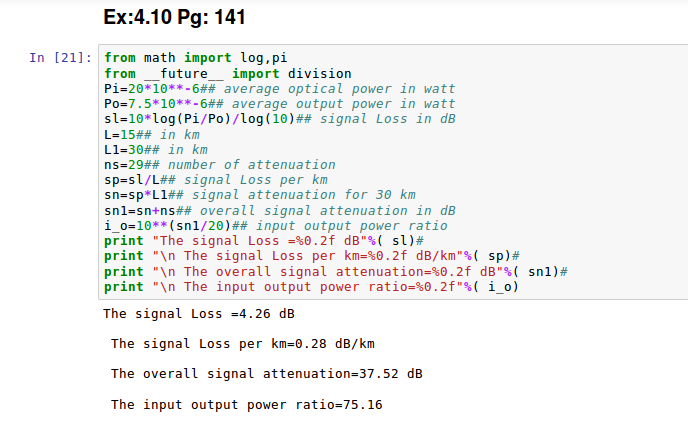This screenshot has width=688, height=430.
Task: Click the output 'overall signal attenuation=37.52 dB'
Action: [x=266, y=374]
